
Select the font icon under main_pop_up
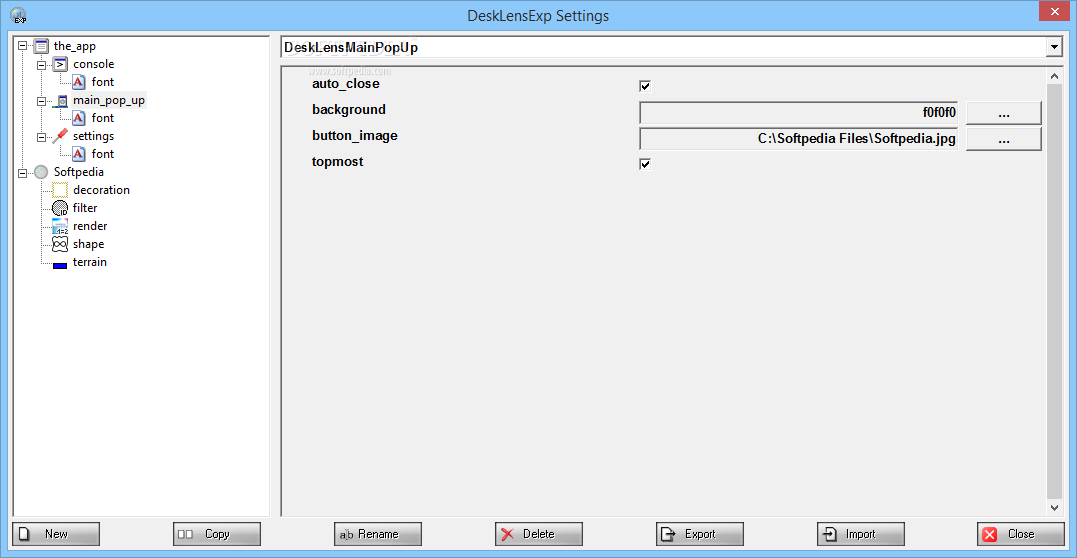(x=80, y=118)
